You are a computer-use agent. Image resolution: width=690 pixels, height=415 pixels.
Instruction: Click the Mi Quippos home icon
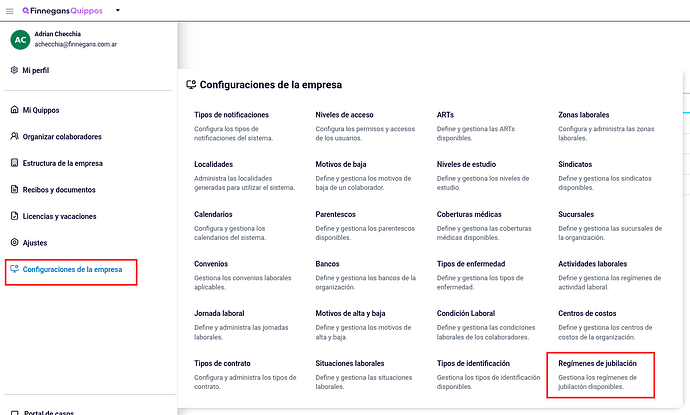15,110
